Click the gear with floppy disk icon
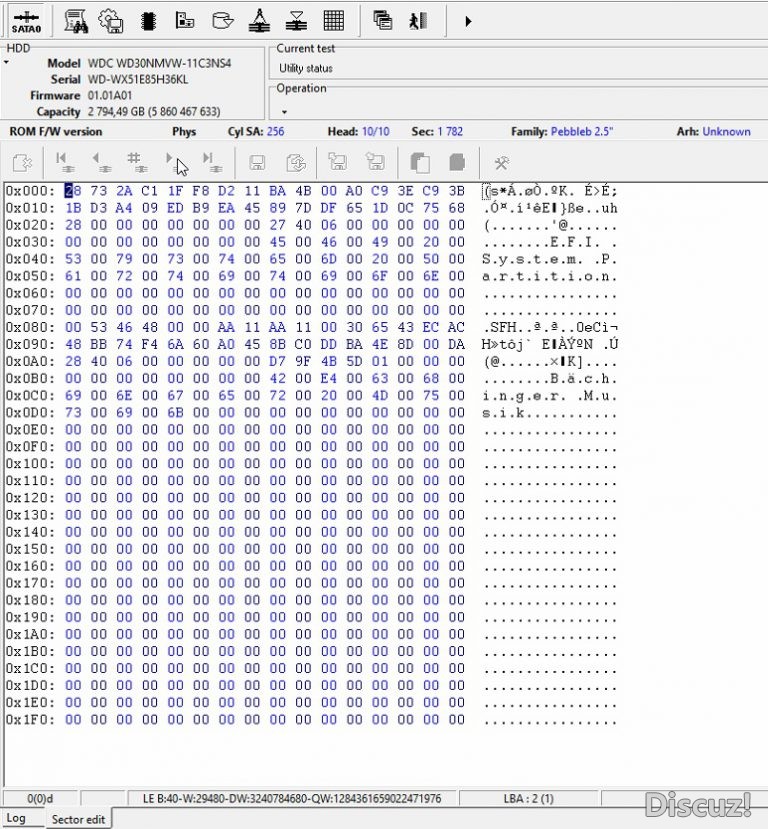This screenshot has width=768, height=829. 111,22
